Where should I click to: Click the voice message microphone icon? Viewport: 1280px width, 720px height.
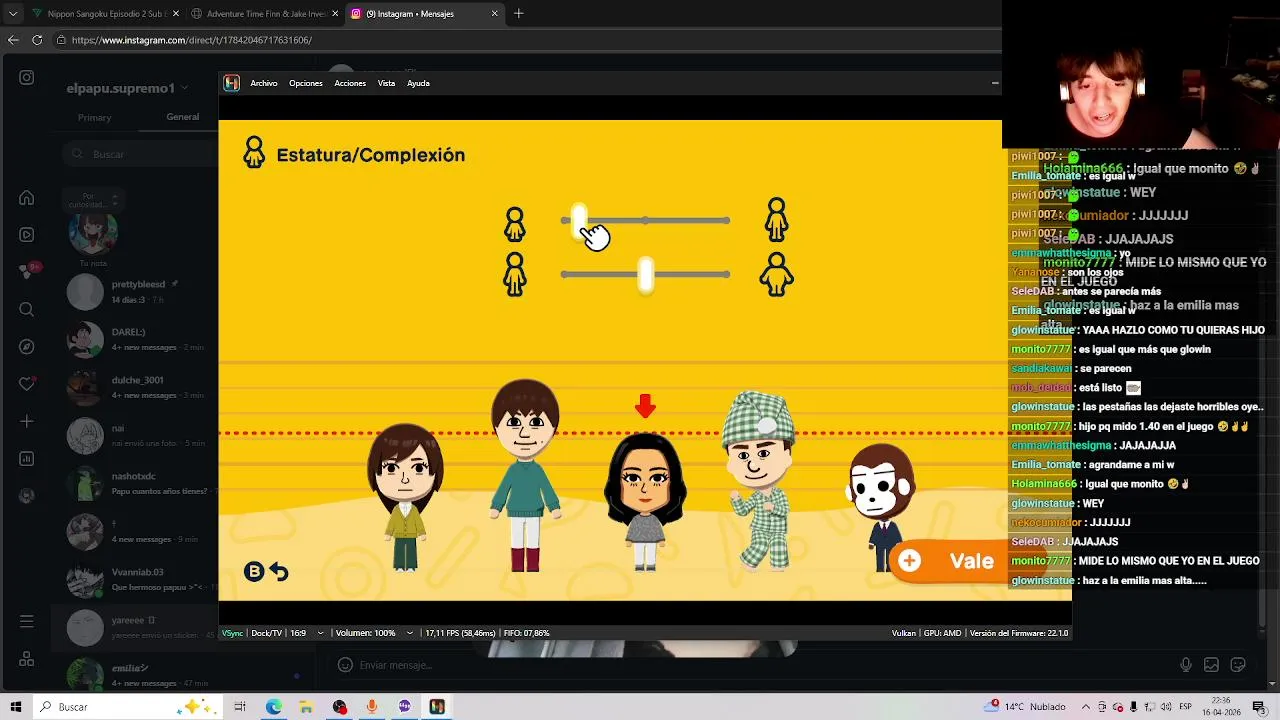click(1186, 665)
